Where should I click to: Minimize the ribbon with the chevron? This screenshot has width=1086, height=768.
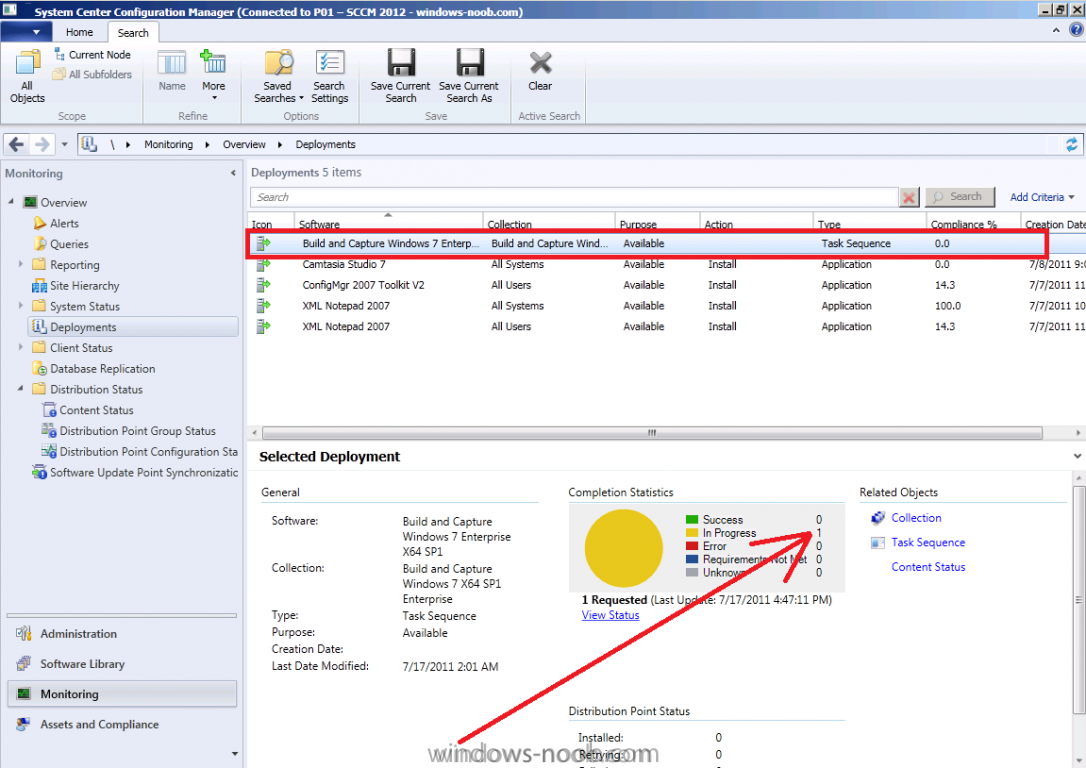point(1056,30)
